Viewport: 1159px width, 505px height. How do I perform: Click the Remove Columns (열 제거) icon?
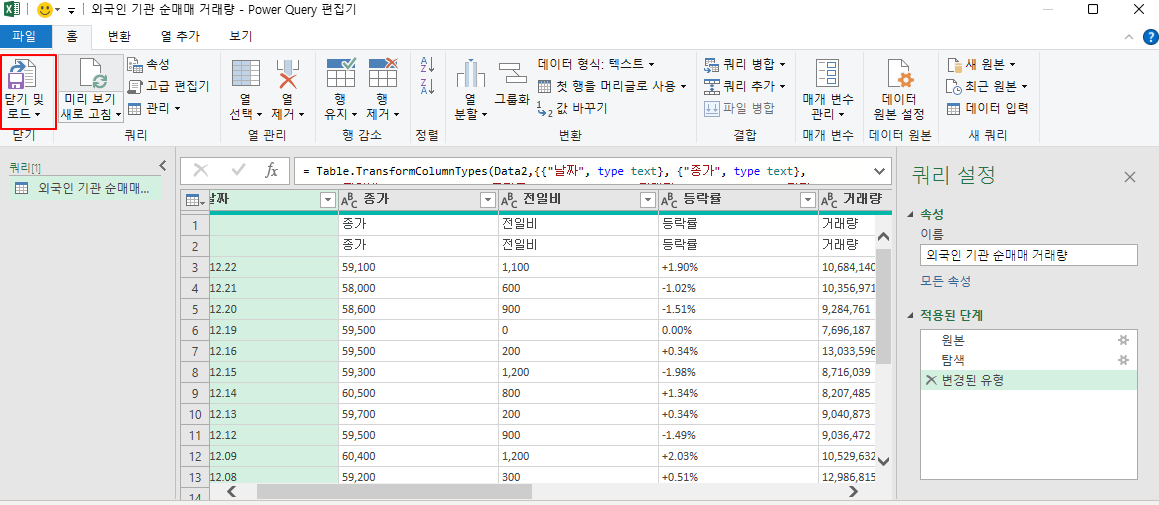(x=288, y=74)
